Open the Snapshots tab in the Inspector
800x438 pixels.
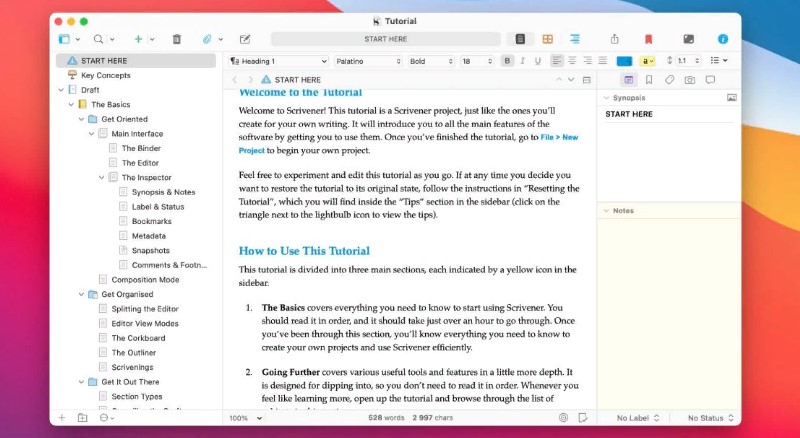coord(689,79)
